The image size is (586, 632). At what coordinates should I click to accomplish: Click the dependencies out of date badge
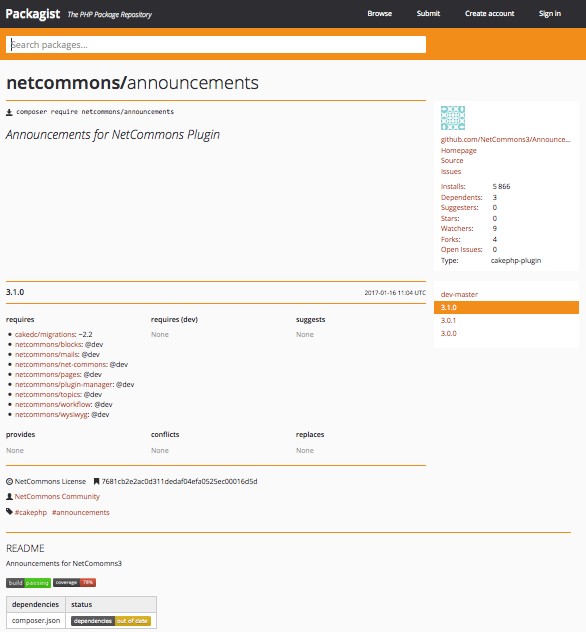(x=111, y=621)
